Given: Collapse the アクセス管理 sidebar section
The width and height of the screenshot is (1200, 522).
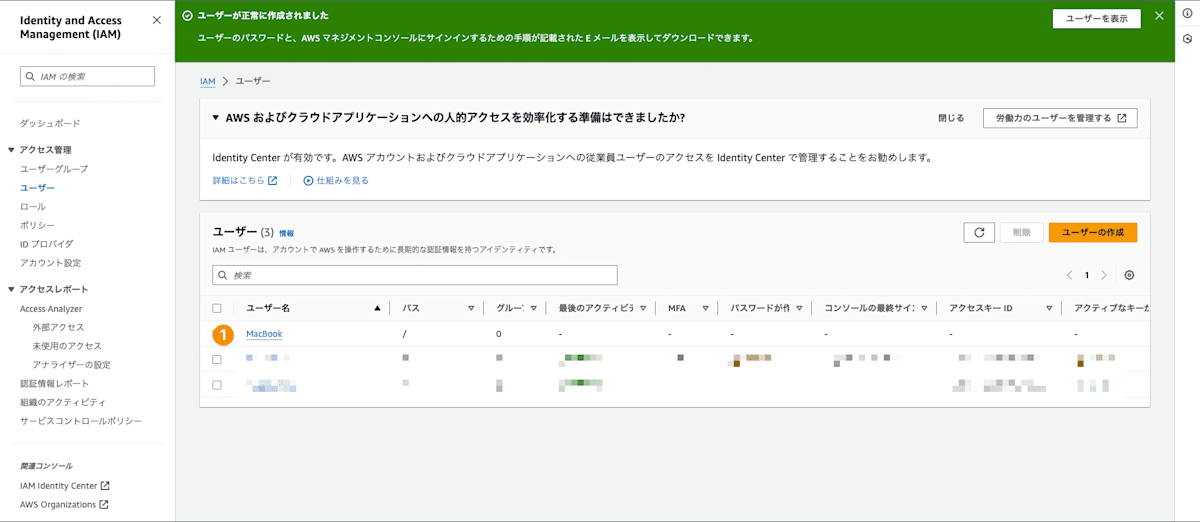Looking at the screenshot, I should pos(13,150).
